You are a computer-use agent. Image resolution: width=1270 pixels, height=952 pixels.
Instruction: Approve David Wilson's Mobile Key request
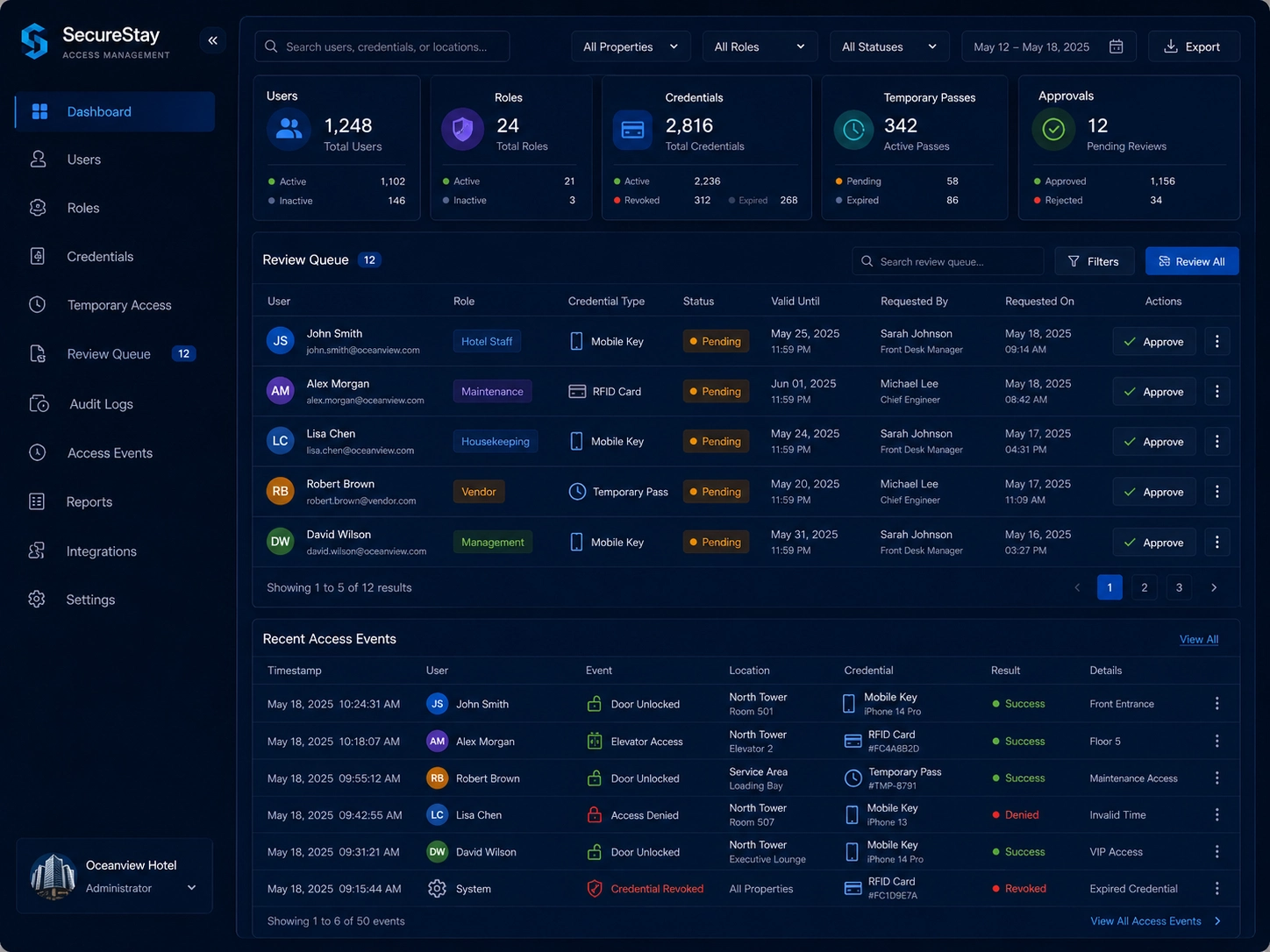coord(1153,543)
